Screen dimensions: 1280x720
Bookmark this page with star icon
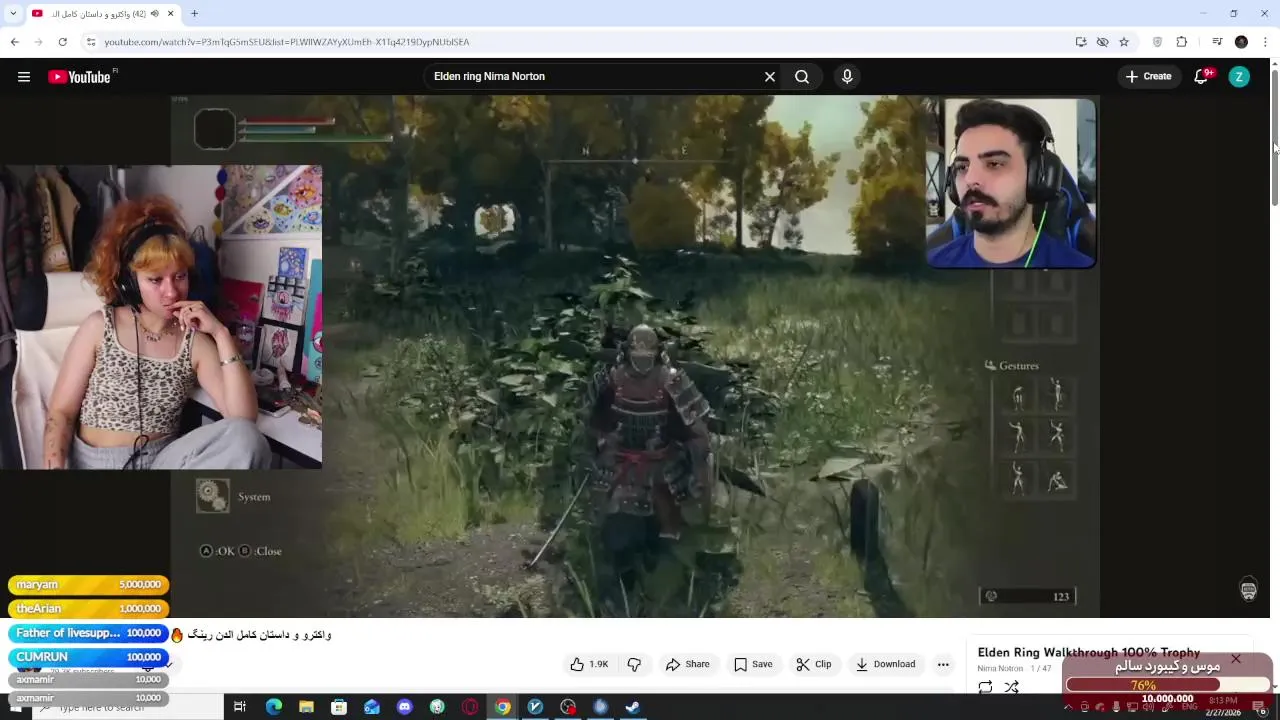pos(1124,42)
